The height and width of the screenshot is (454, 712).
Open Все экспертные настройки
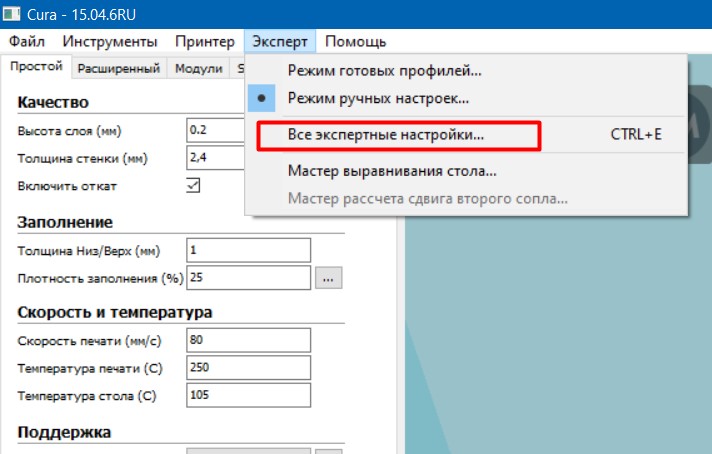pyautogui.click(x=466, y=135)
